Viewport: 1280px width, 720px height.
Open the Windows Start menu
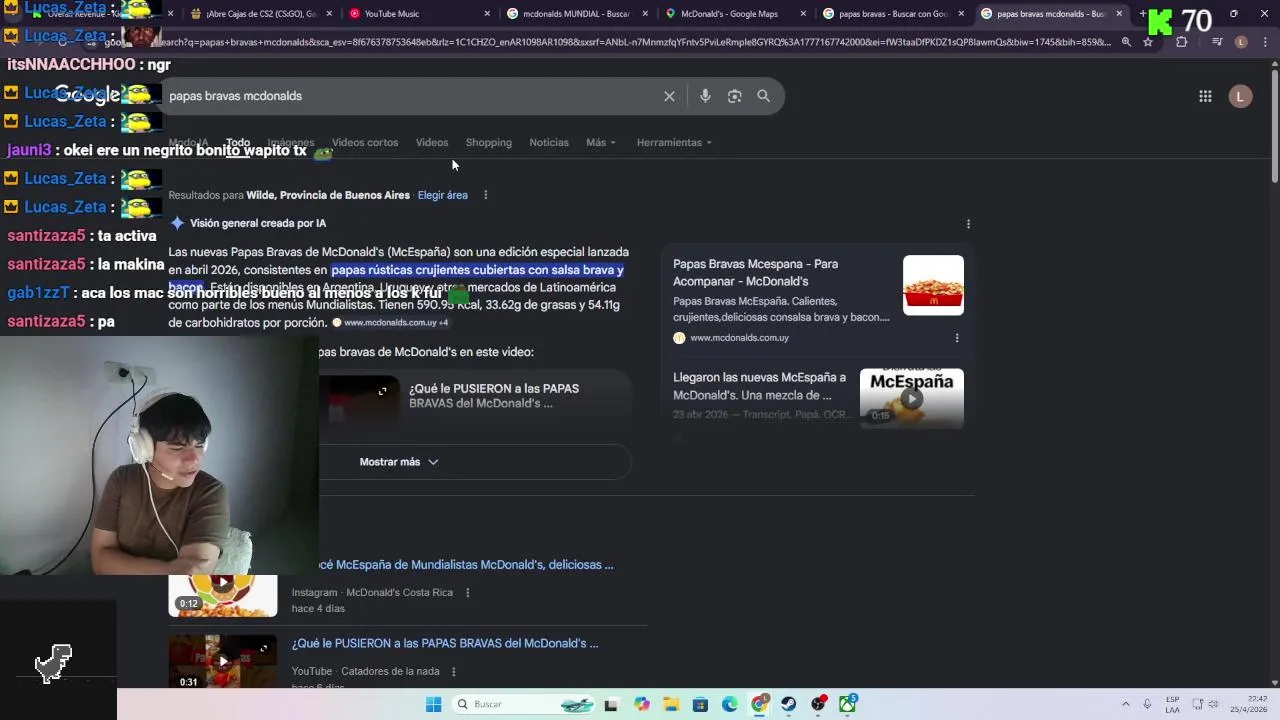pos(433,704)
